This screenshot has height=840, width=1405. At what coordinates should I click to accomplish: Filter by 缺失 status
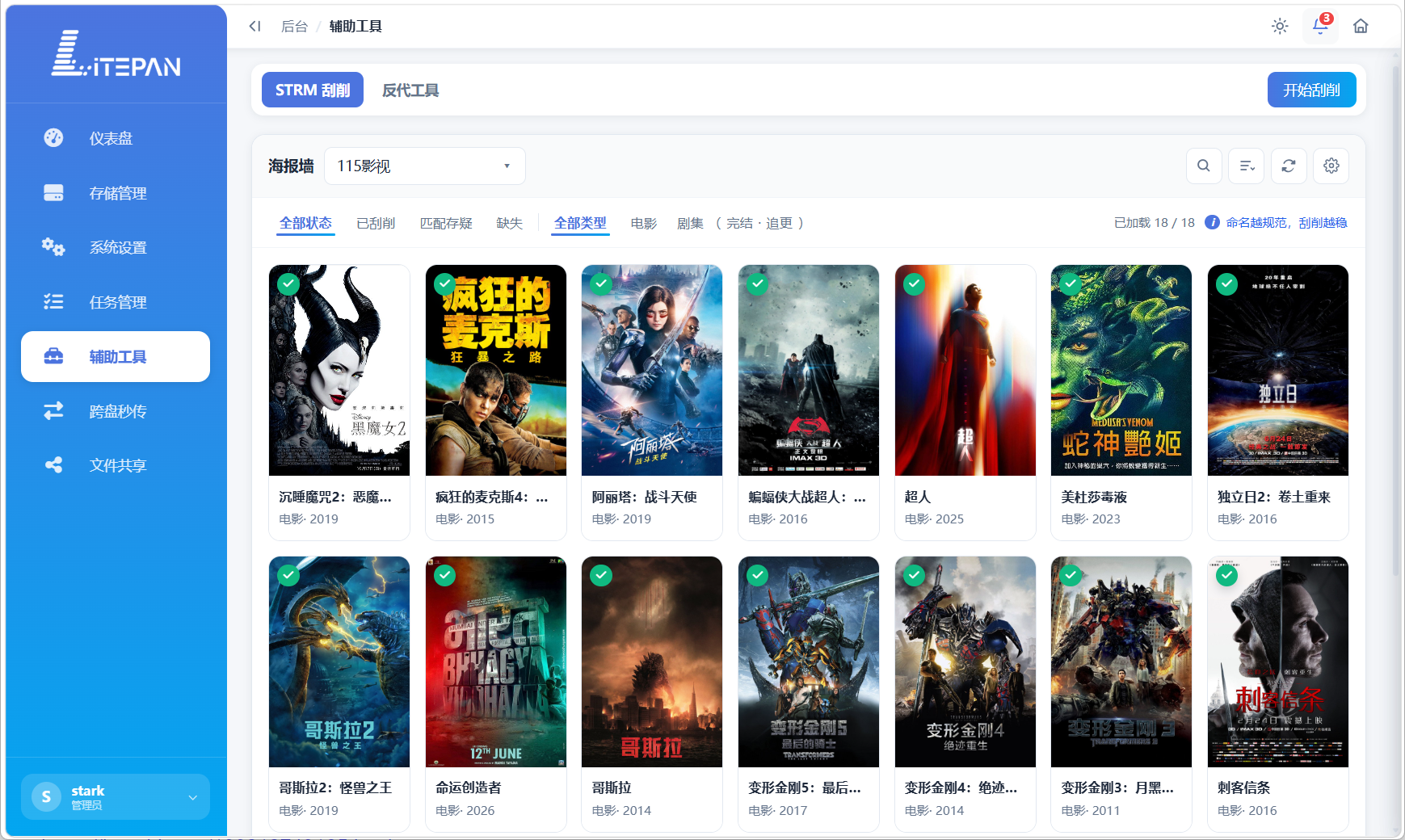510,223
